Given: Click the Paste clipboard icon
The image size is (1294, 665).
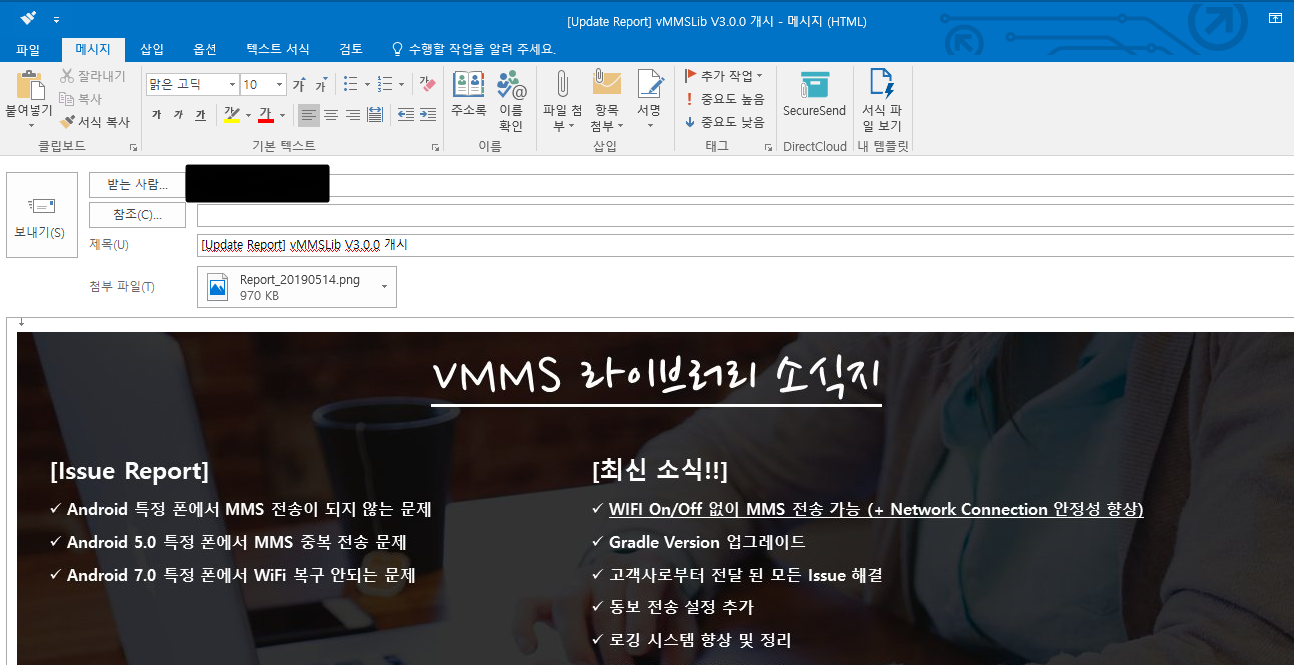Looking at the screenshot, I should pyautogui.click(x=29, y=84).
